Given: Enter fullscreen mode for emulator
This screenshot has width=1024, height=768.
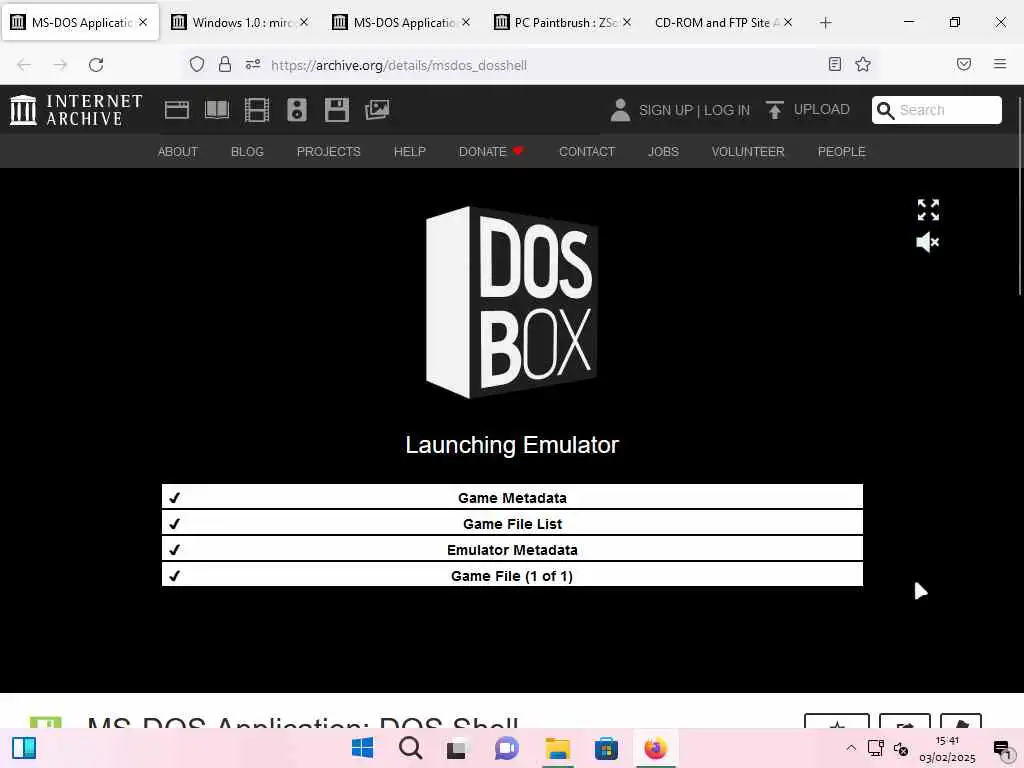Looking at the screenshot, I should point(928,210).
